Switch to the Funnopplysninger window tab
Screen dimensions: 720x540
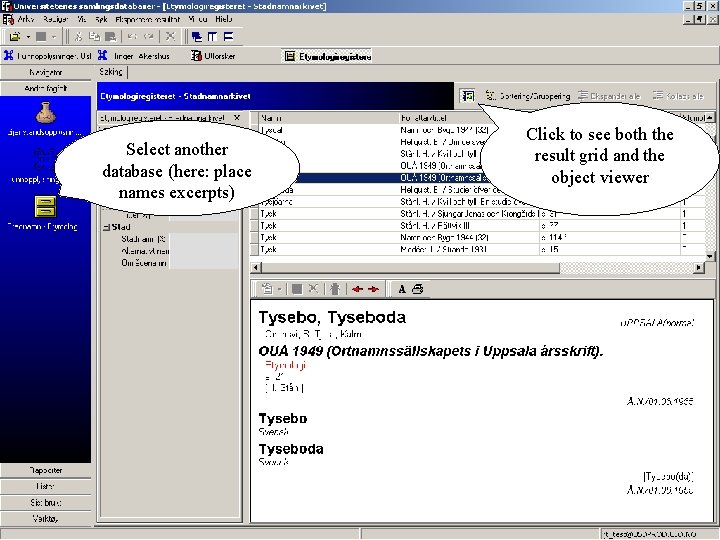click(48, 56)
